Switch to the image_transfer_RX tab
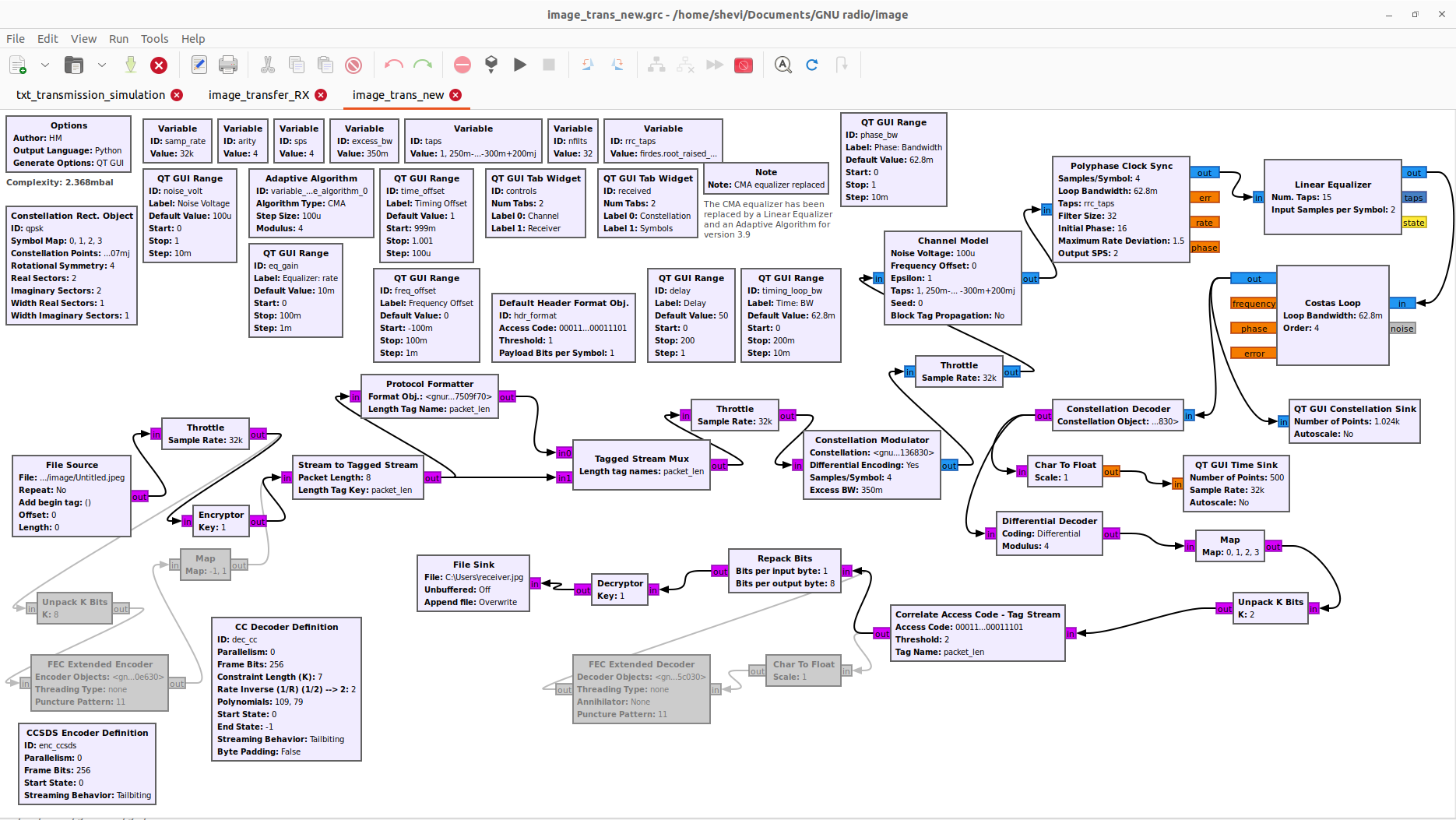 pyautogui.click(x=258, y=95)
